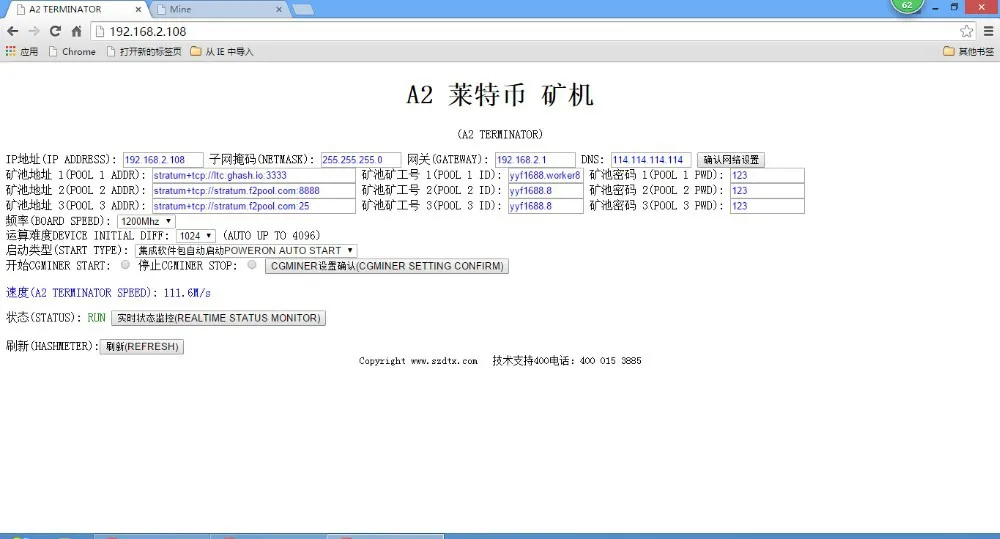Bookmark this page with the star icon
1000x539 pixels.
pos(967,31)
